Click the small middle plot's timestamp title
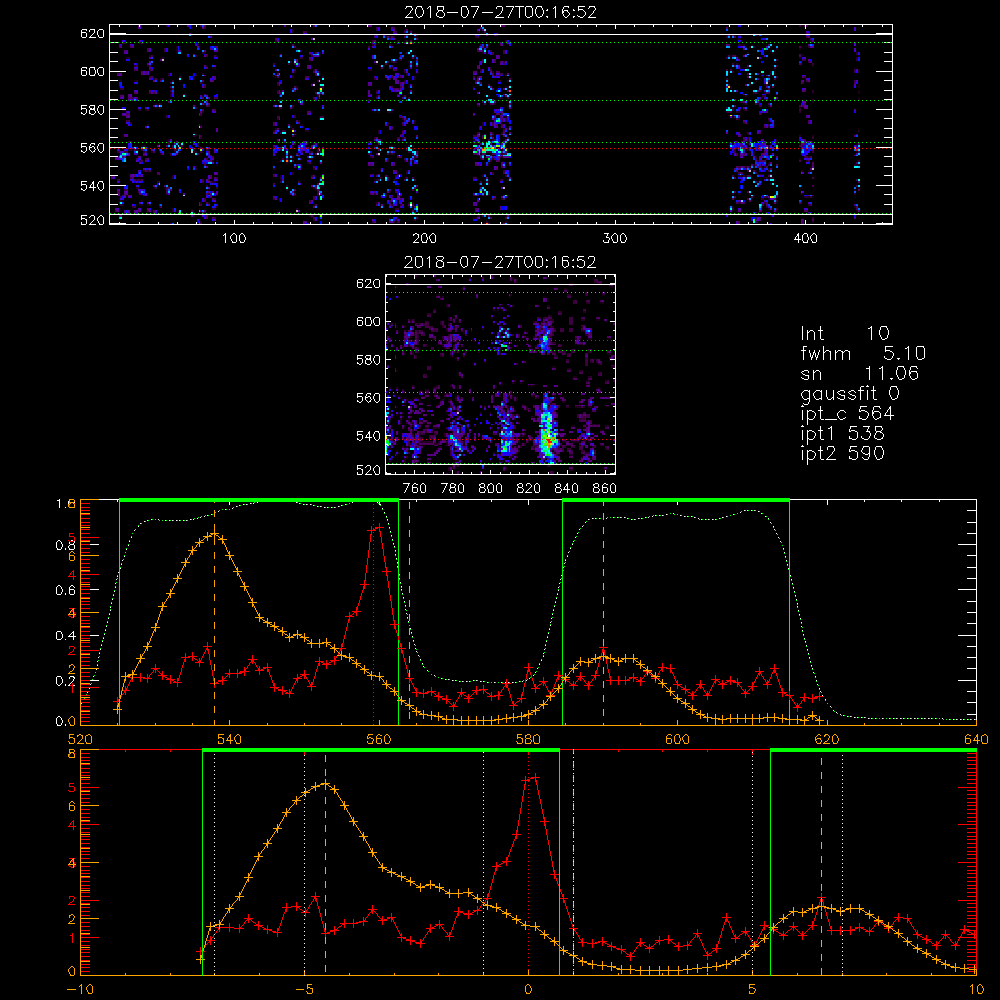This screenshot has width=1000, height=1000. click(500, 262)
